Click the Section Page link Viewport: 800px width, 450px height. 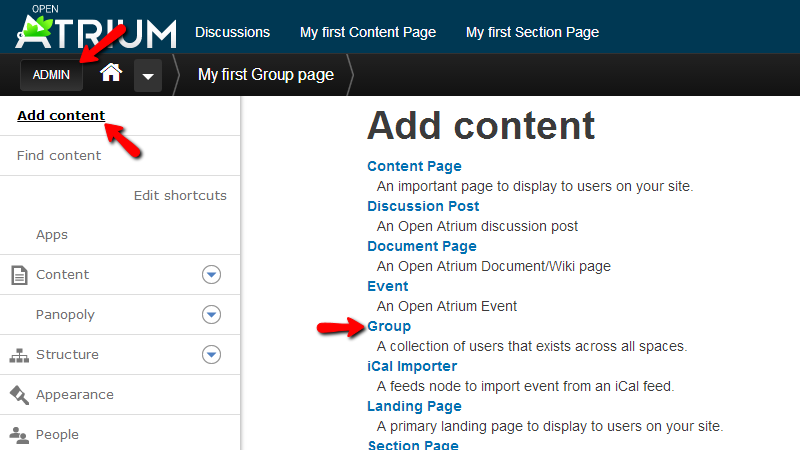click(413, 444)
